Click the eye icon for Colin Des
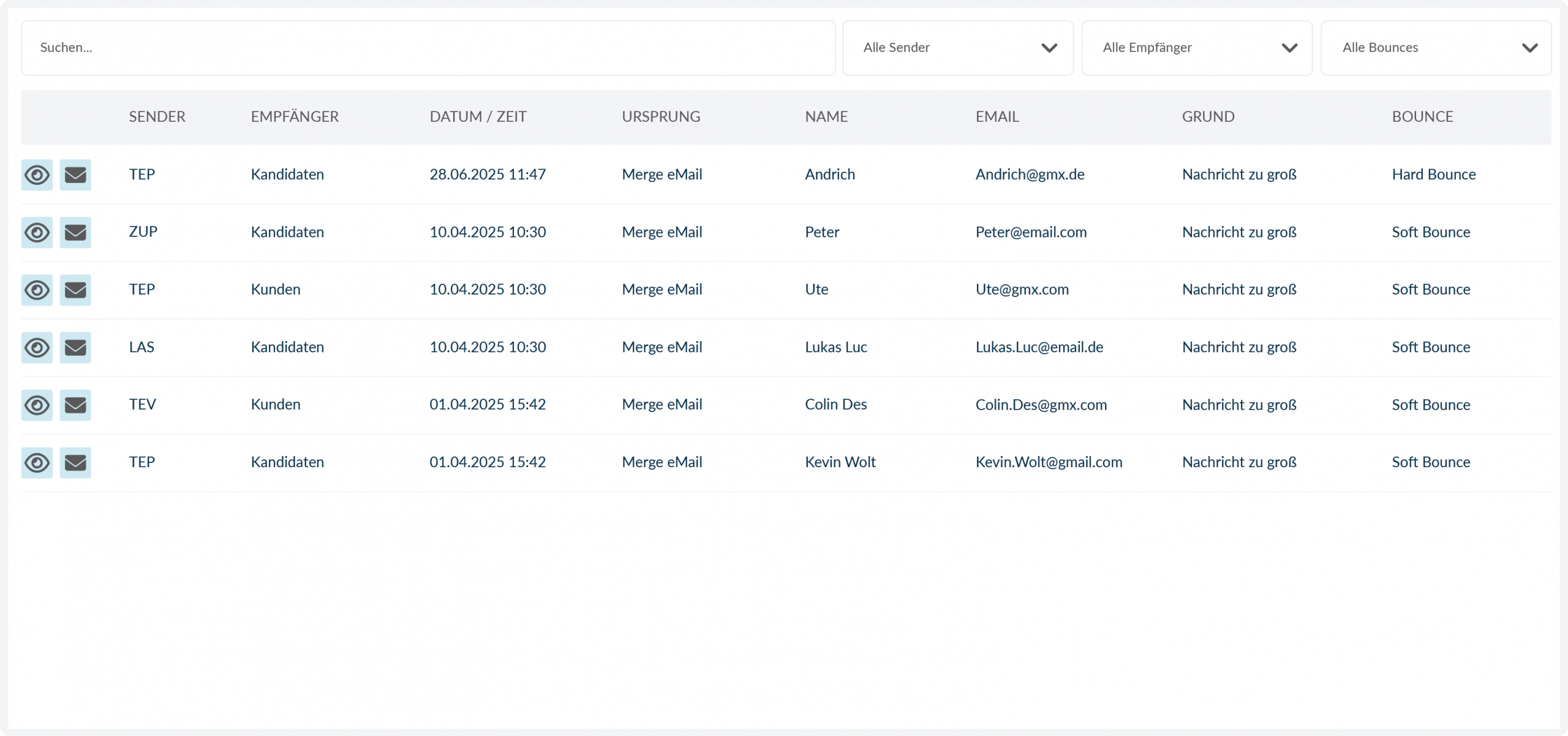The image size is (1568, 736). coord(37,405)
